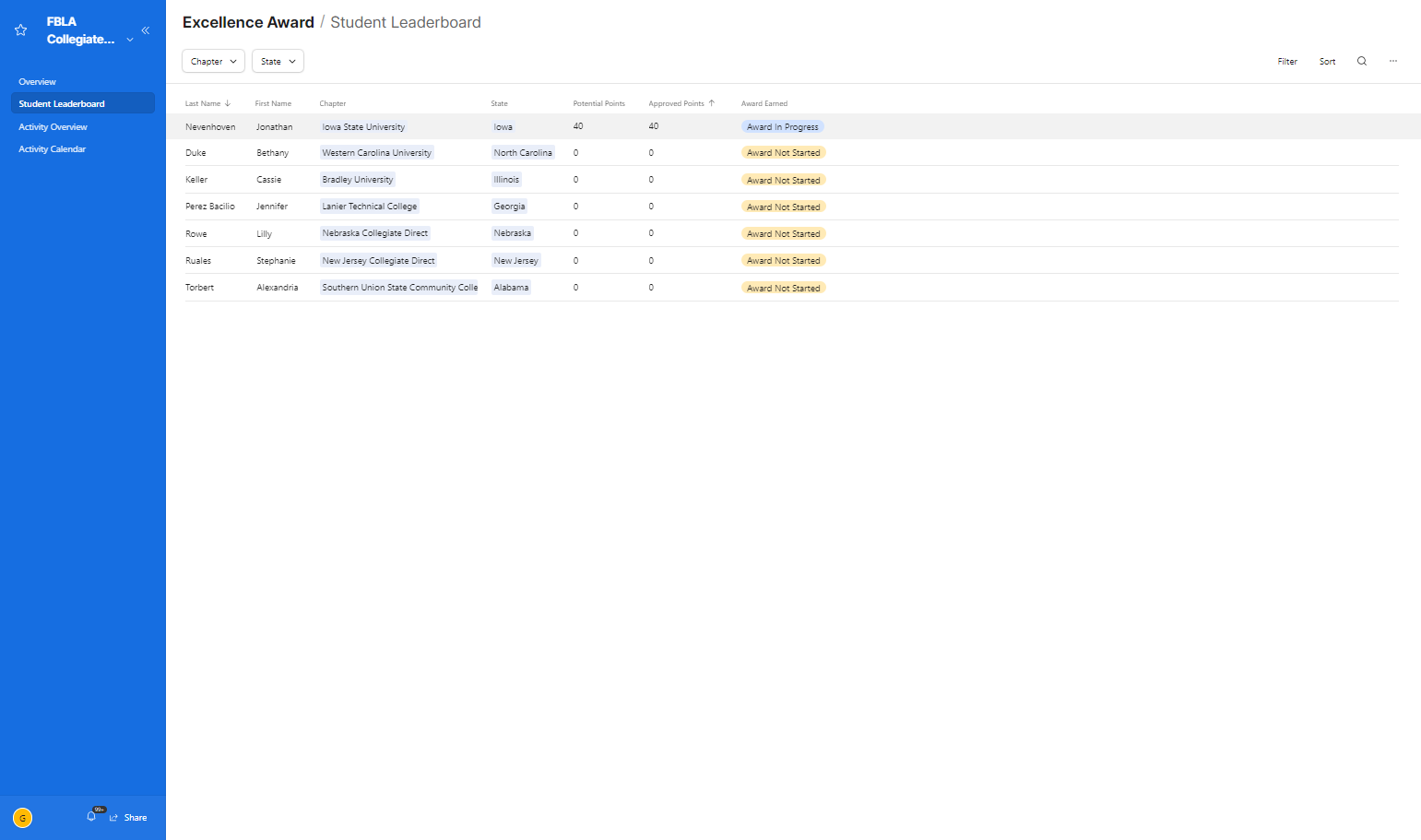
Task: Click Award Not Started badge for Duke
Action: (x=784, y=153)
